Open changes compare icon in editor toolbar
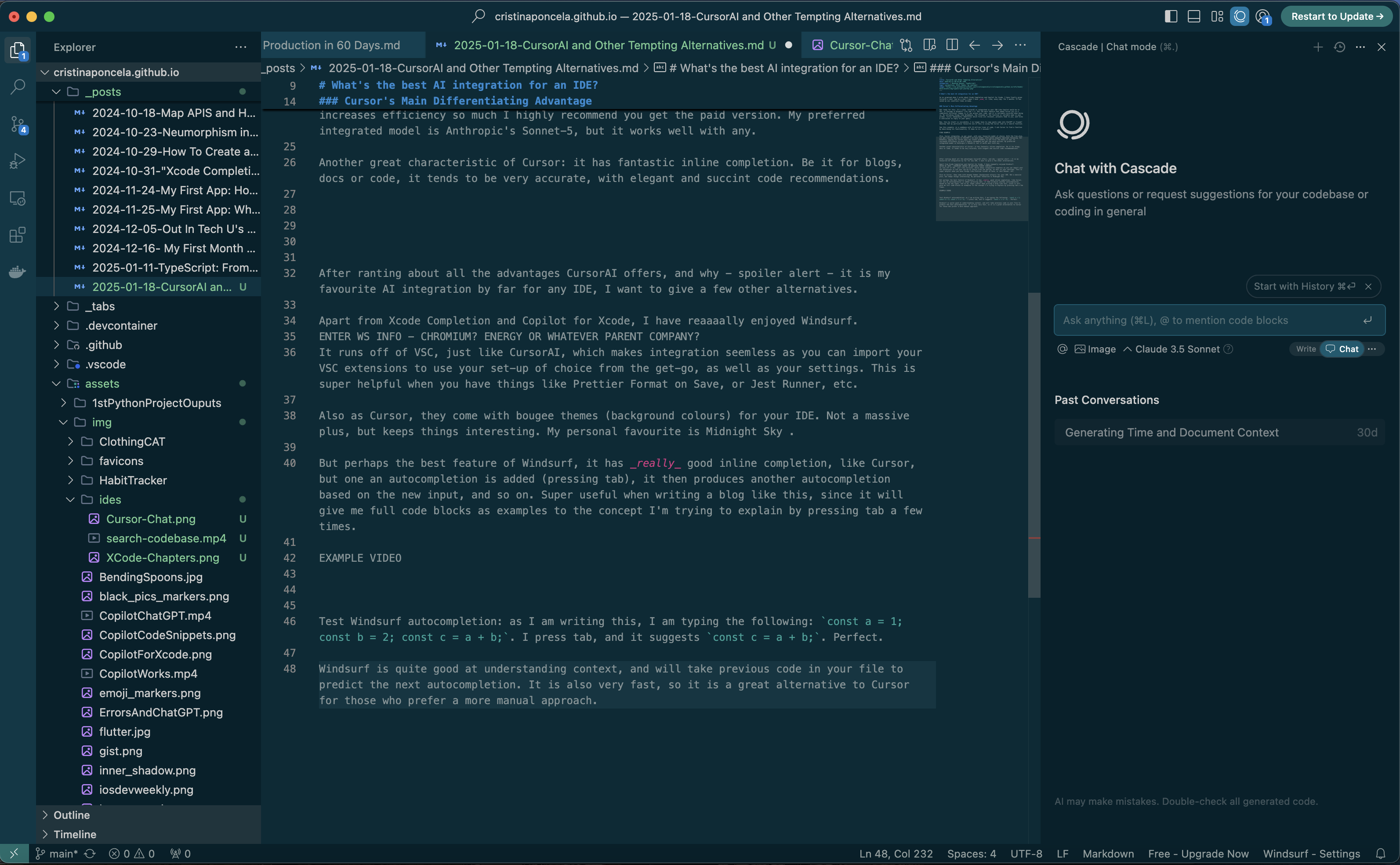 coord(906,45)
